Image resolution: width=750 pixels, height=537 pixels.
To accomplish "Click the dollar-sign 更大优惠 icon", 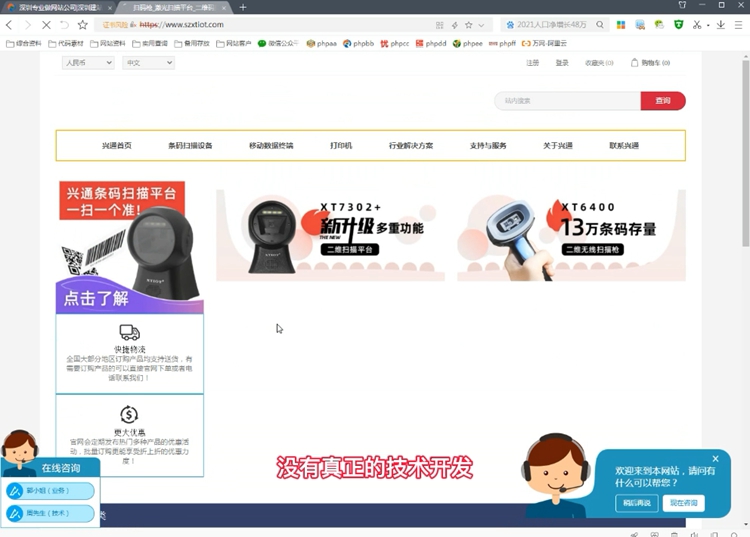I will coord(129,415).
